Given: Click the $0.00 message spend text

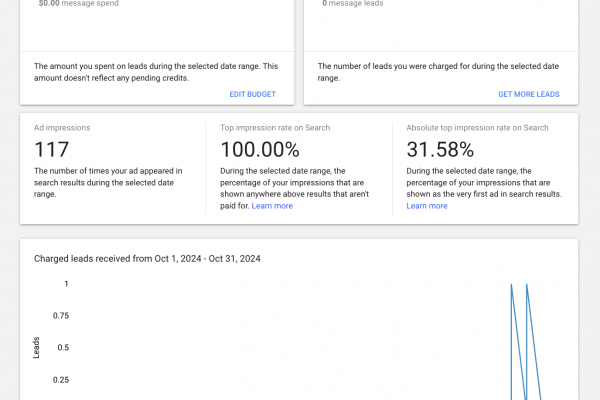Looking at the screenshot, I should click(78, 4).
